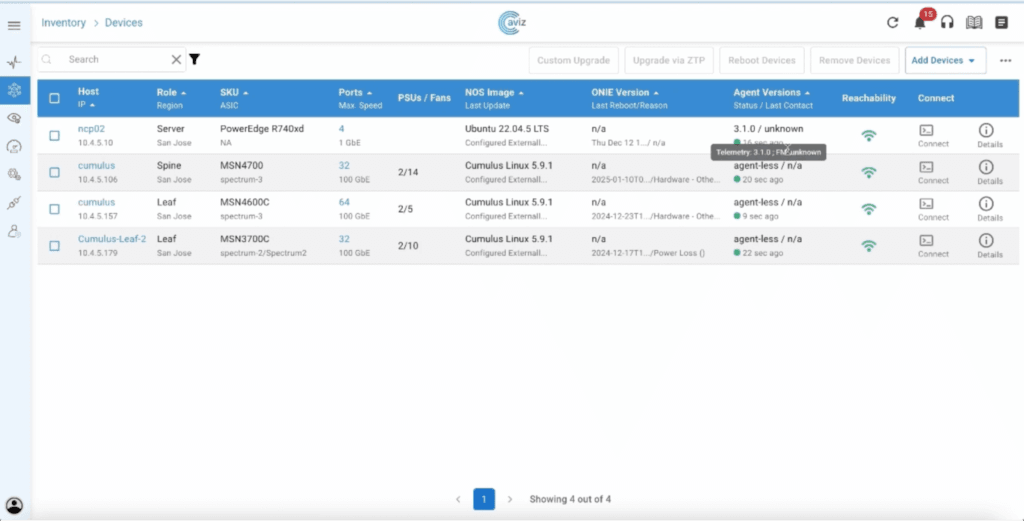Open the Cumulus-Leaf-2 host link

click(112, 239)
